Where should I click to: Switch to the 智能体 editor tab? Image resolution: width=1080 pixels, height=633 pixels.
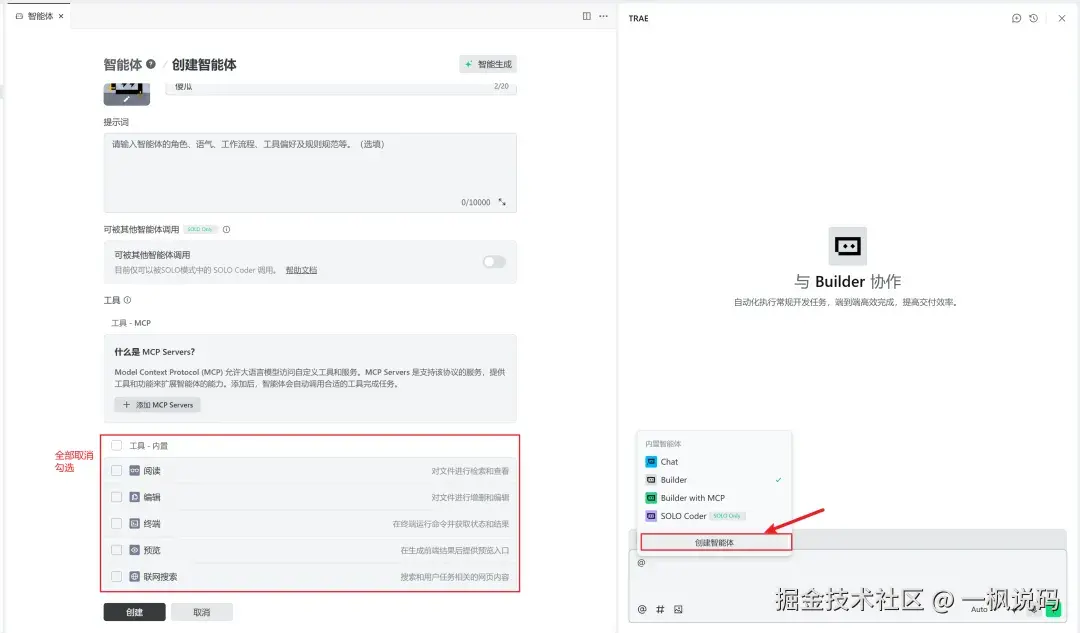[40, 16]
